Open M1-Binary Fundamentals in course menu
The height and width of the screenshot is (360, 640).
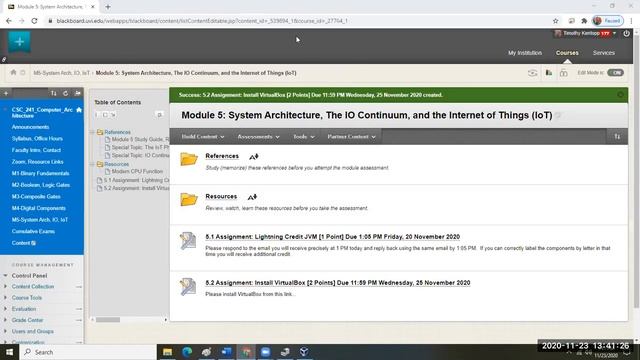40,173
